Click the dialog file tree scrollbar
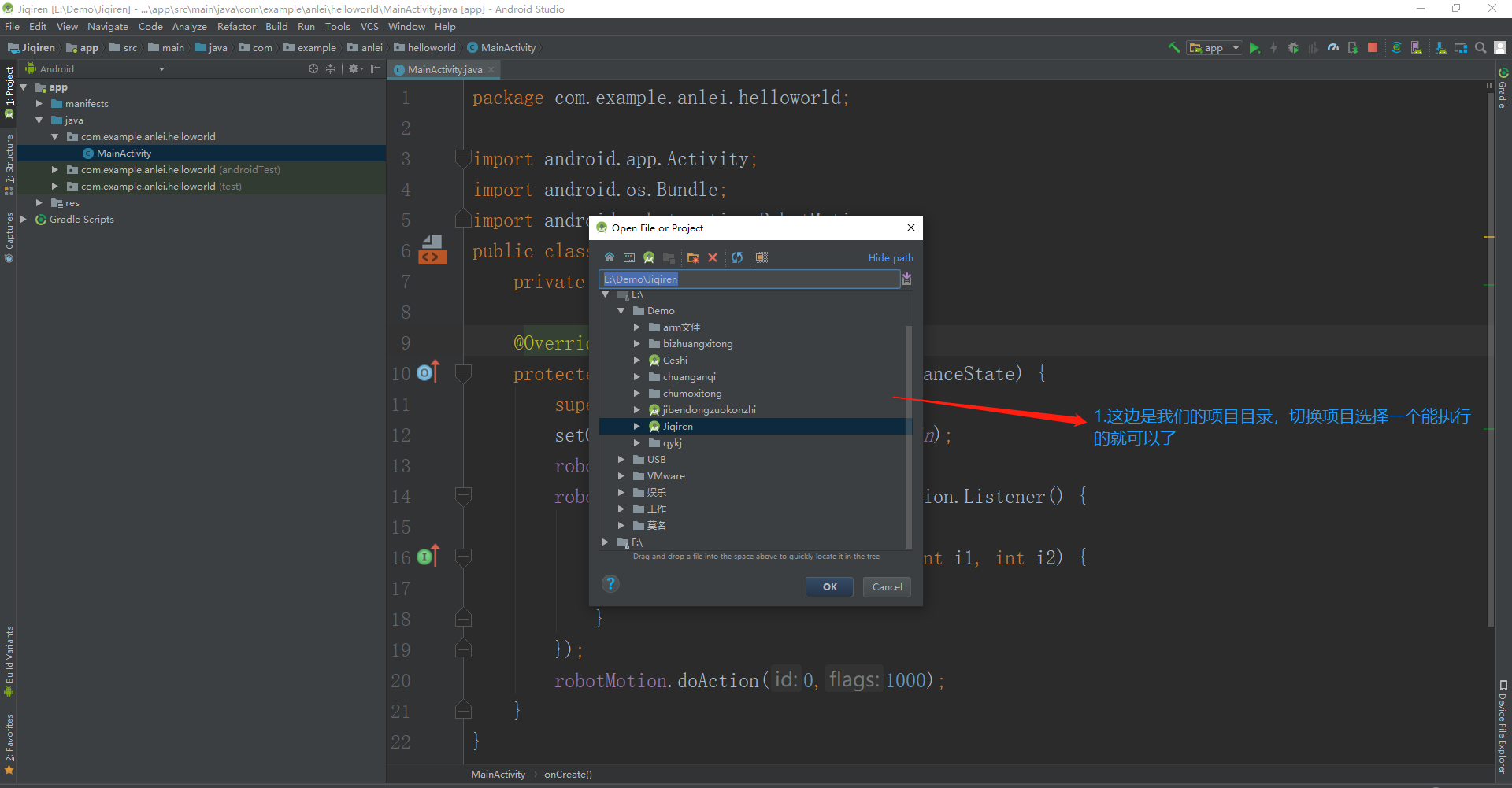1512x788 pixels. pos(909,437)
